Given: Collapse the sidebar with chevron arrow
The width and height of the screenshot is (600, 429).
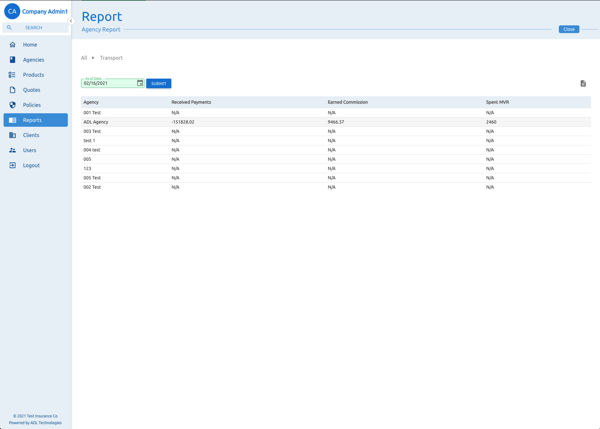Looking at the screenshot, I should (71, 21).
